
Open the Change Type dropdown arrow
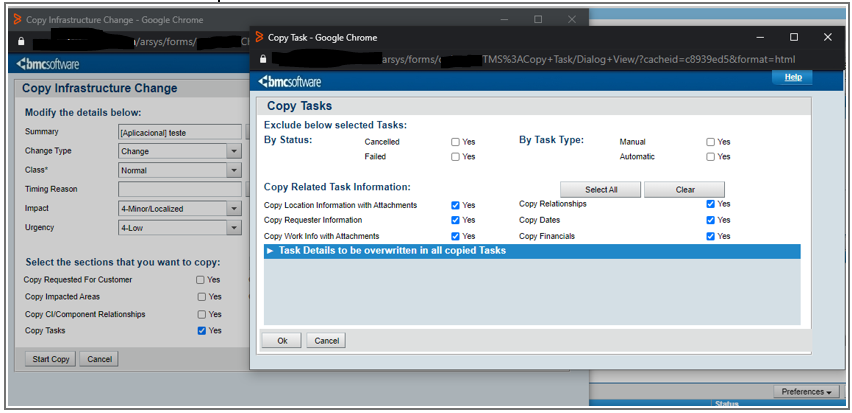coord(234,151)
